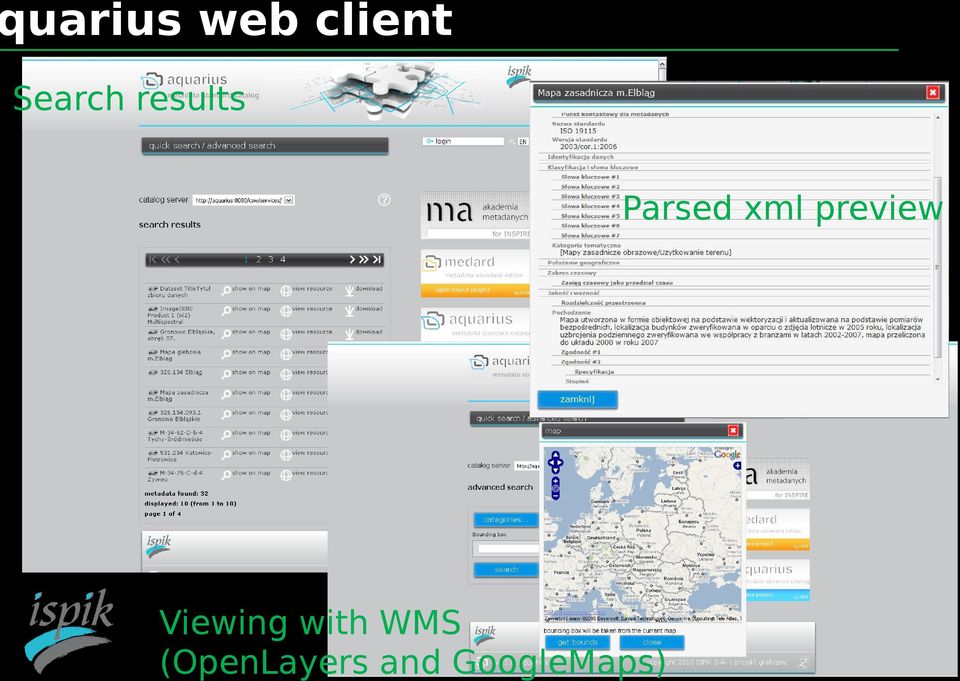Open quick search / advanced search bar
960x681 pixels.
point(264,146)
